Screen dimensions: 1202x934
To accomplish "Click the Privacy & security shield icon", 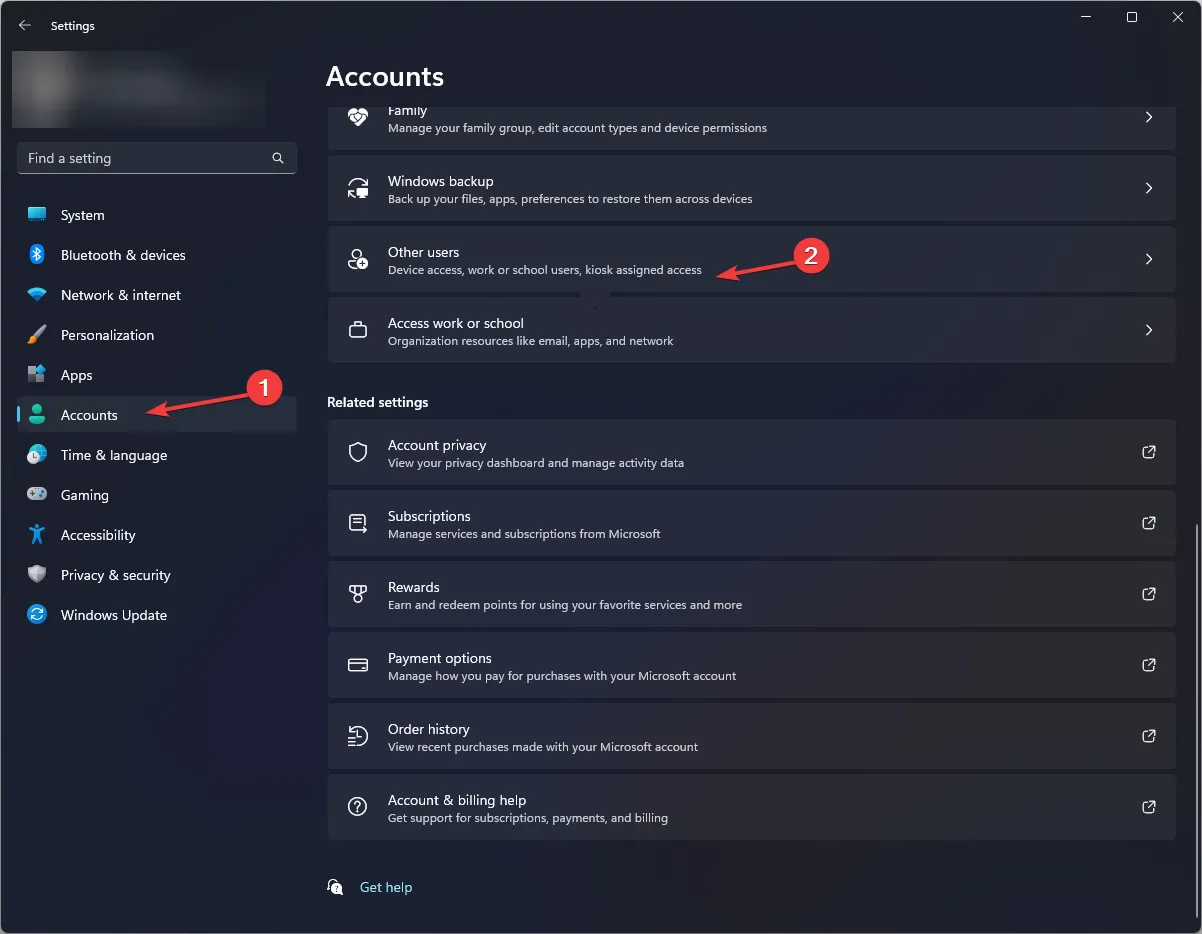I will [37, 575].
